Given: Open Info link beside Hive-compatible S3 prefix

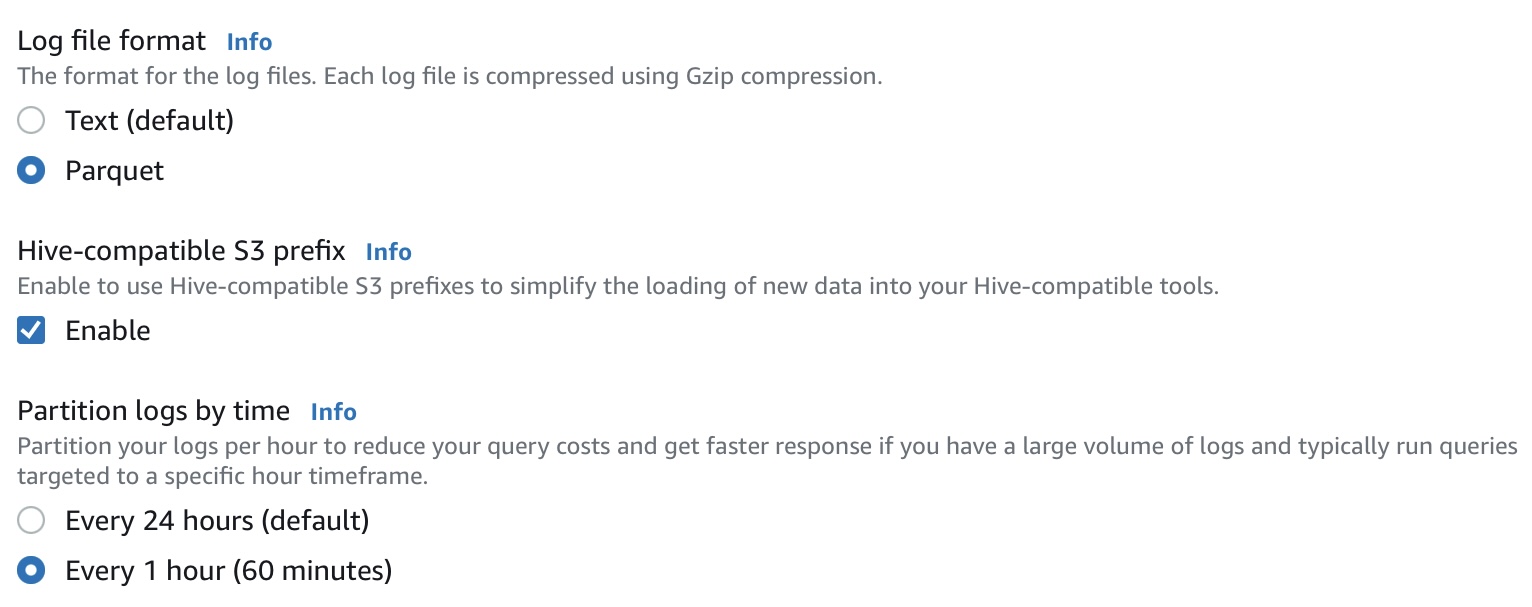Looking at the screenshot, I should pyautogui.click(x=388, y=252).
